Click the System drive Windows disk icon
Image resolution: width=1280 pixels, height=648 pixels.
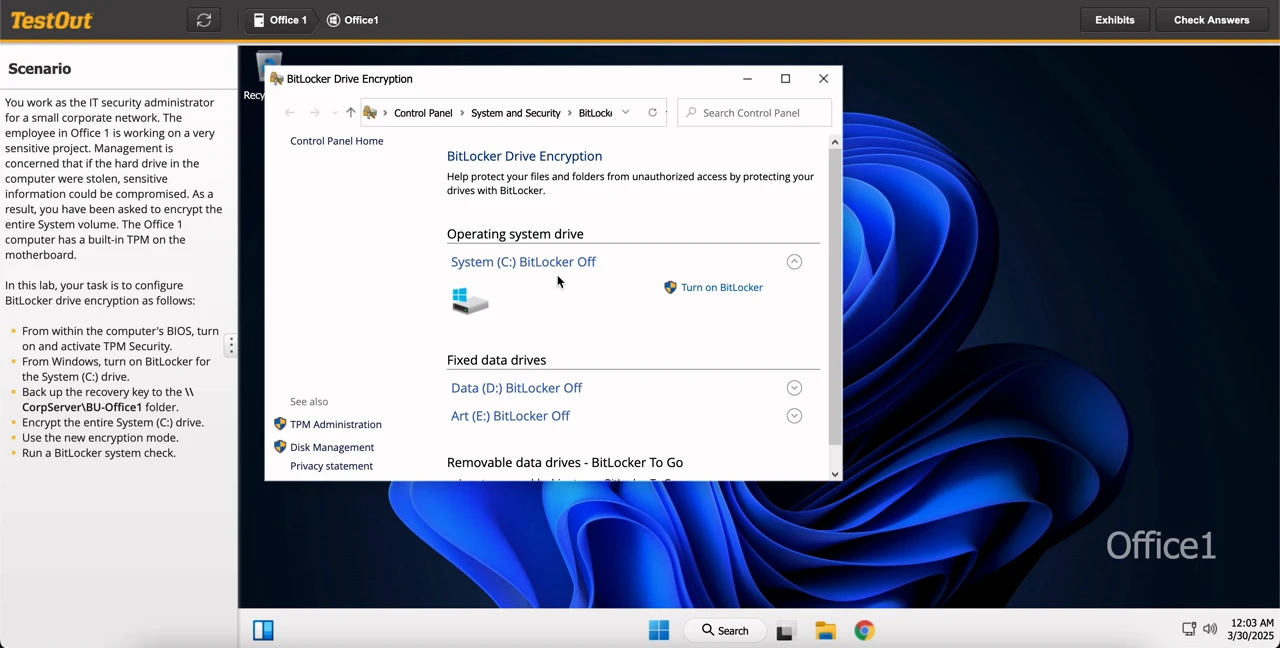(x=470, y=300)
